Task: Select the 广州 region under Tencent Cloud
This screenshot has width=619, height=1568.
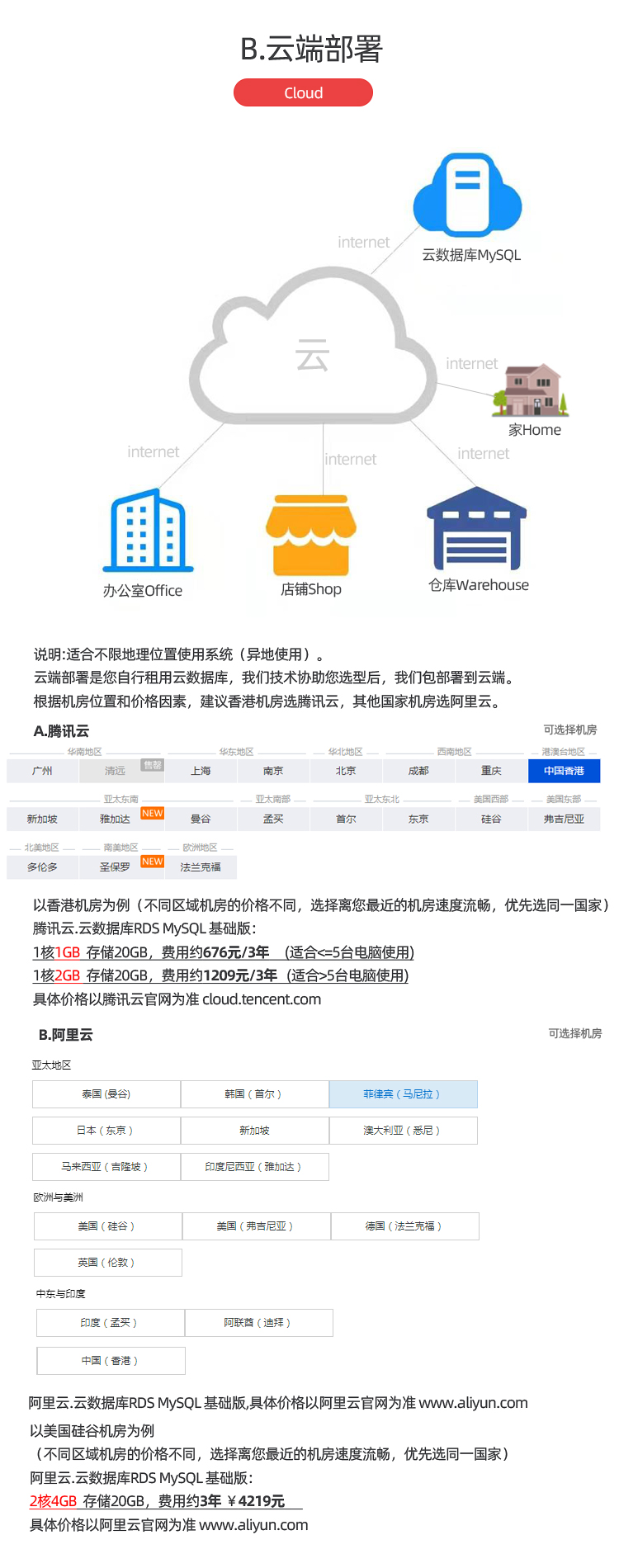Action: [x=42, y=771]
